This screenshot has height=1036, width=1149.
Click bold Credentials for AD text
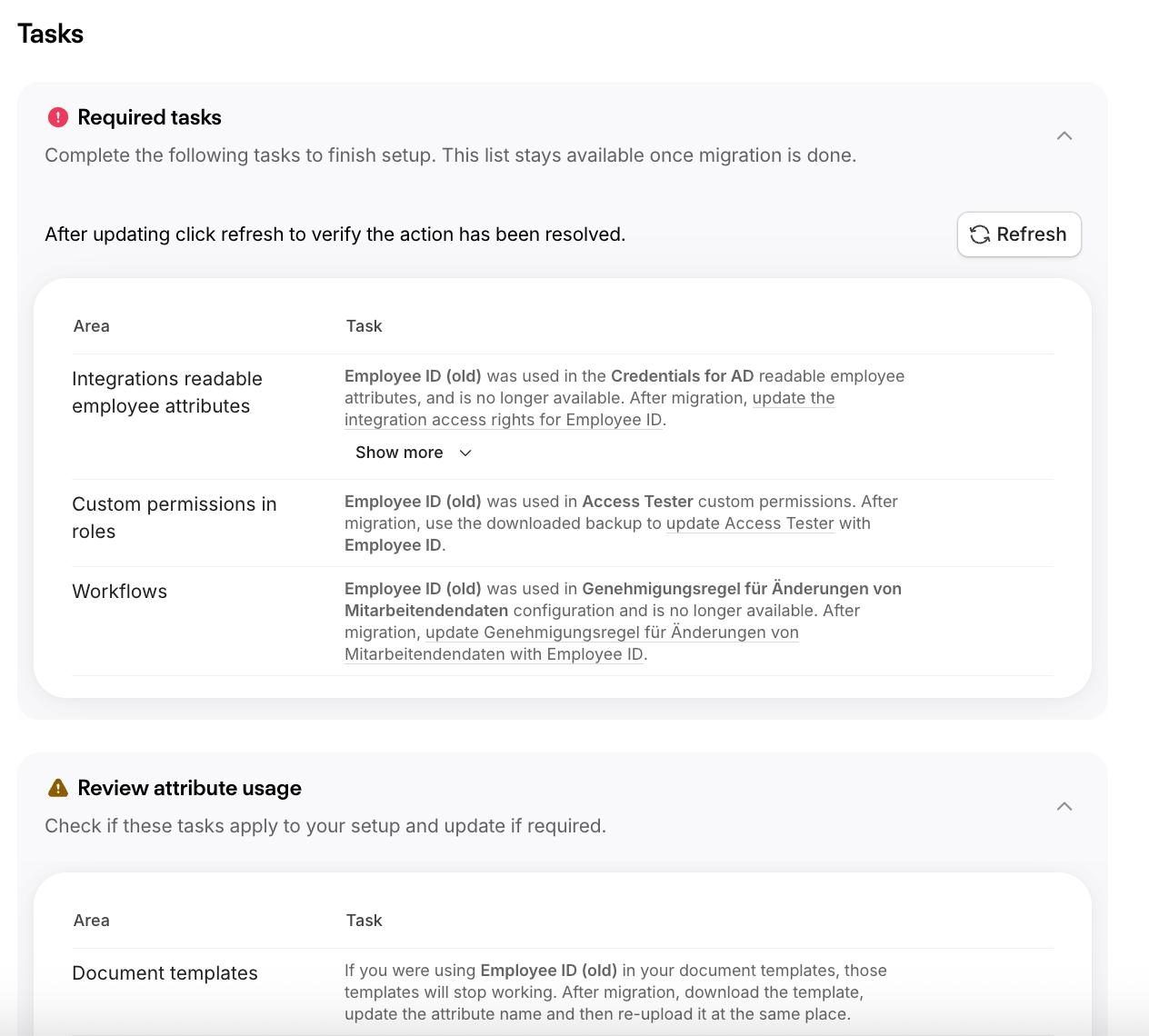683,376
